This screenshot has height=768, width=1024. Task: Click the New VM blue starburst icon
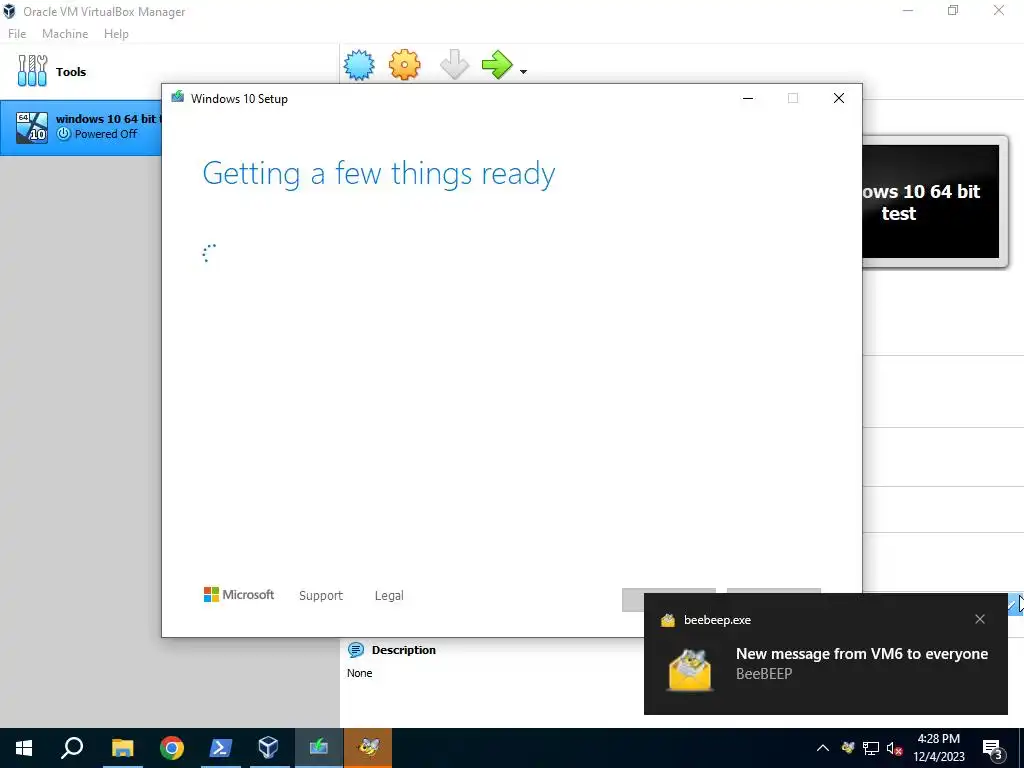359,65
